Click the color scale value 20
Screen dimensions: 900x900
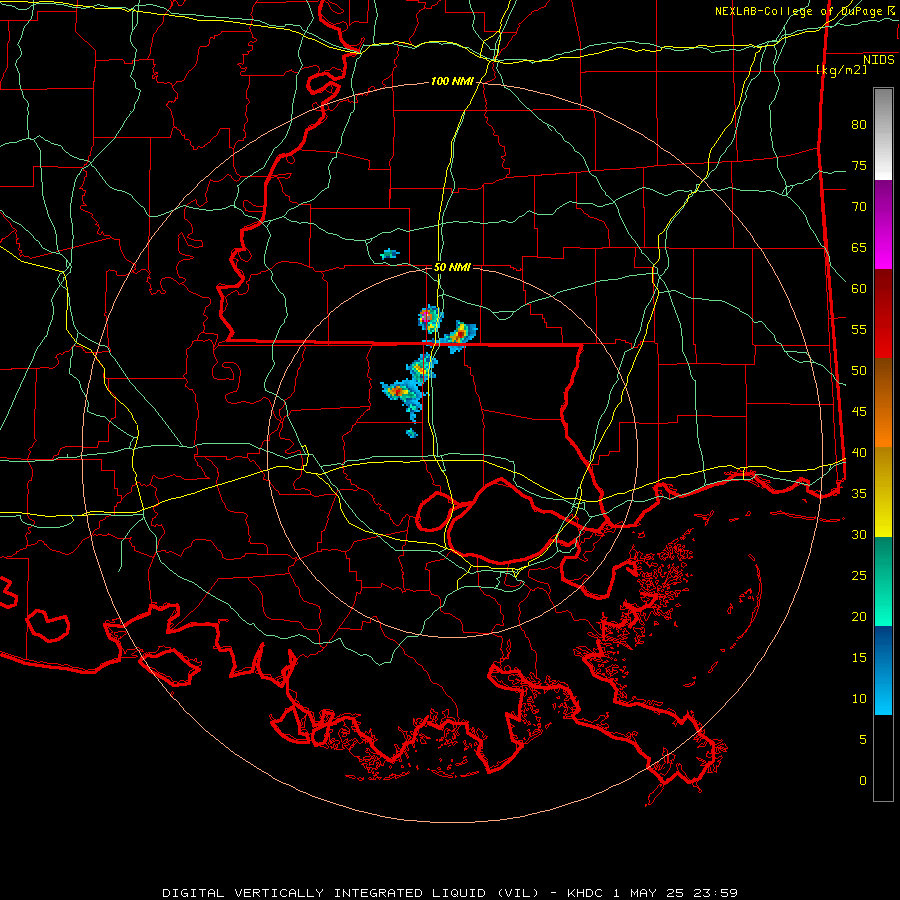coord(859,617)
